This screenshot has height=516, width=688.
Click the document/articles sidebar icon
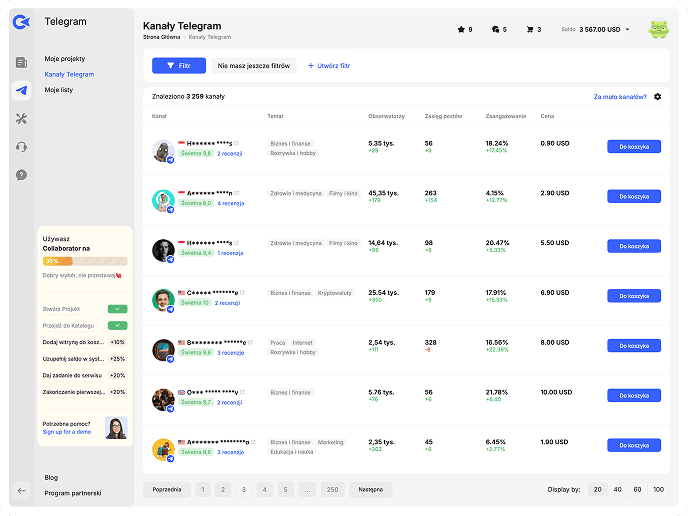[x=21, y=63]
